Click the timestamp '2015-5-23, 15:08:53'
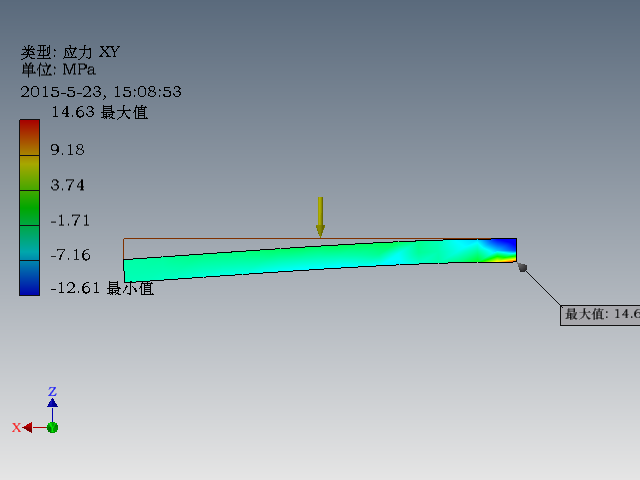 101,92
